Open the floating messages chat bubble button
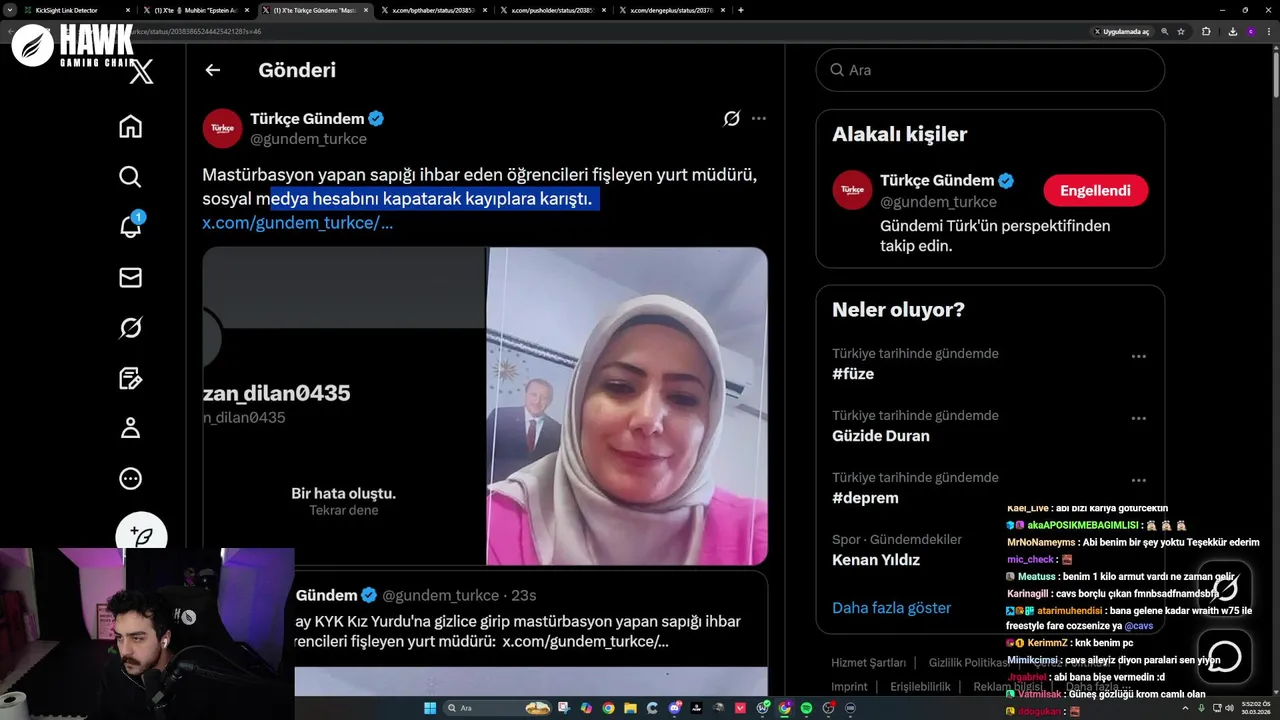The height and width of the screenshot is (720, 1280). coord(1225,656)
